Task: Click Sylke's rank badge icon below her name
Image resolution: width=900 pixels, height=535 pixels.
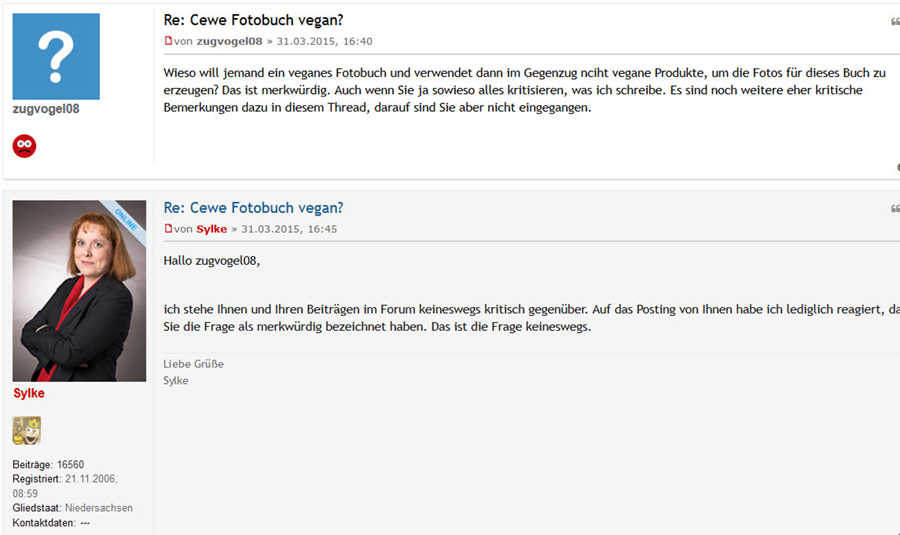Action: [26, 430]
